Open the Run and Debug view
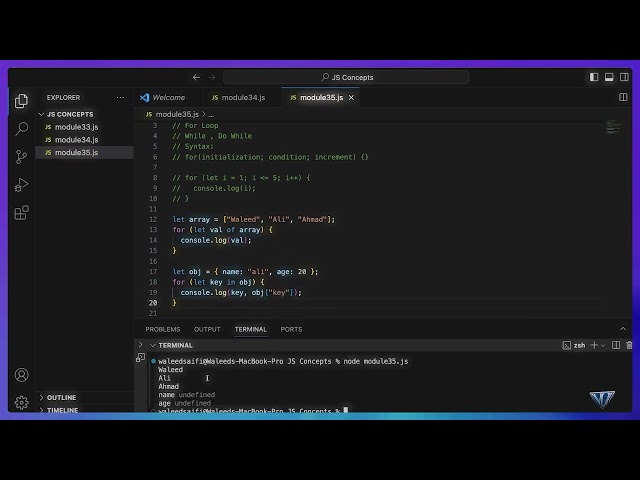Image resolution: width=640 pixels, height=480 pixels. coord(21,185)
